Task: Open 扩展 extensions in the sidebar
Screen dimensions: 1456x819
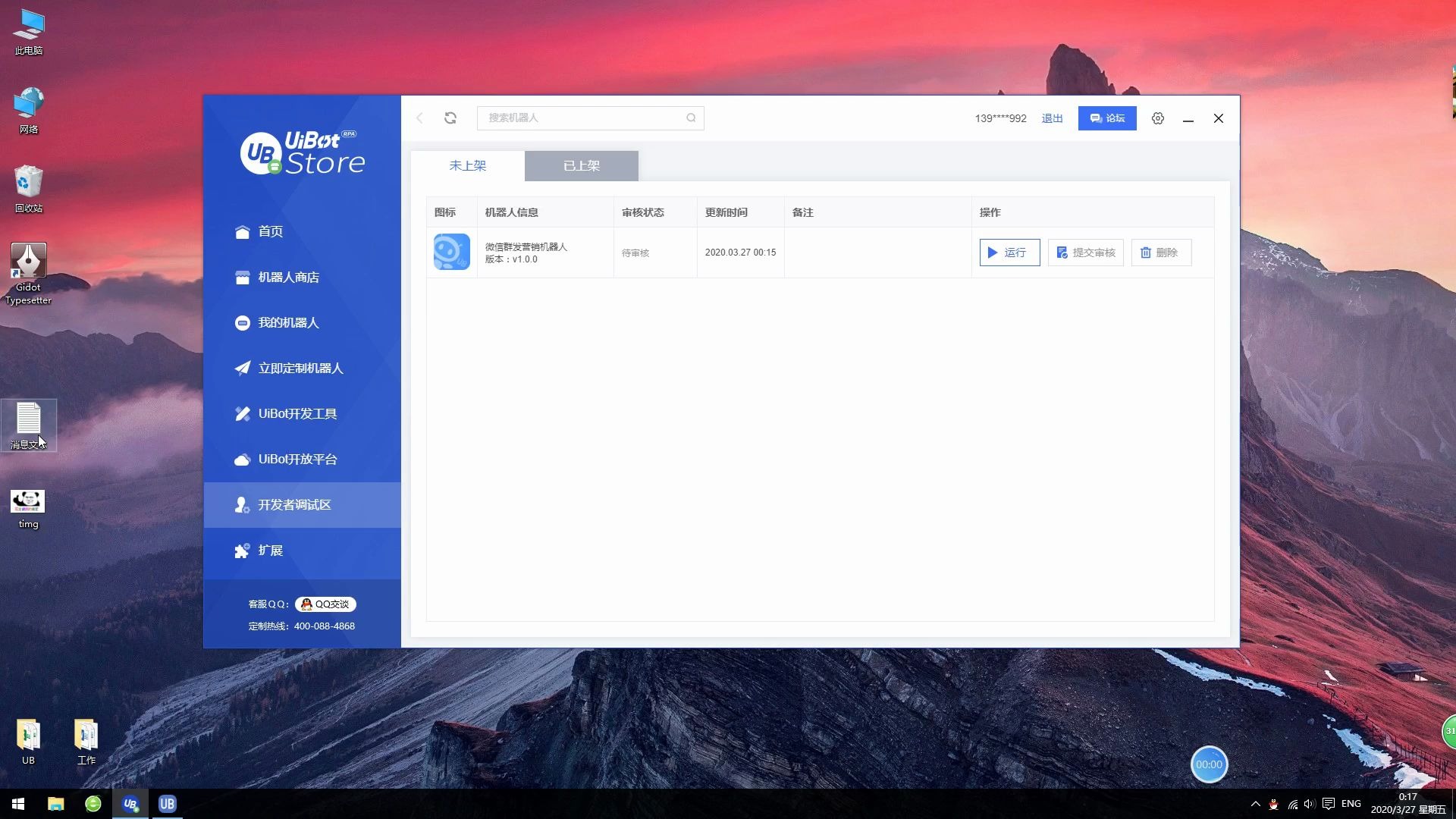Action: [x=270, y=551]
